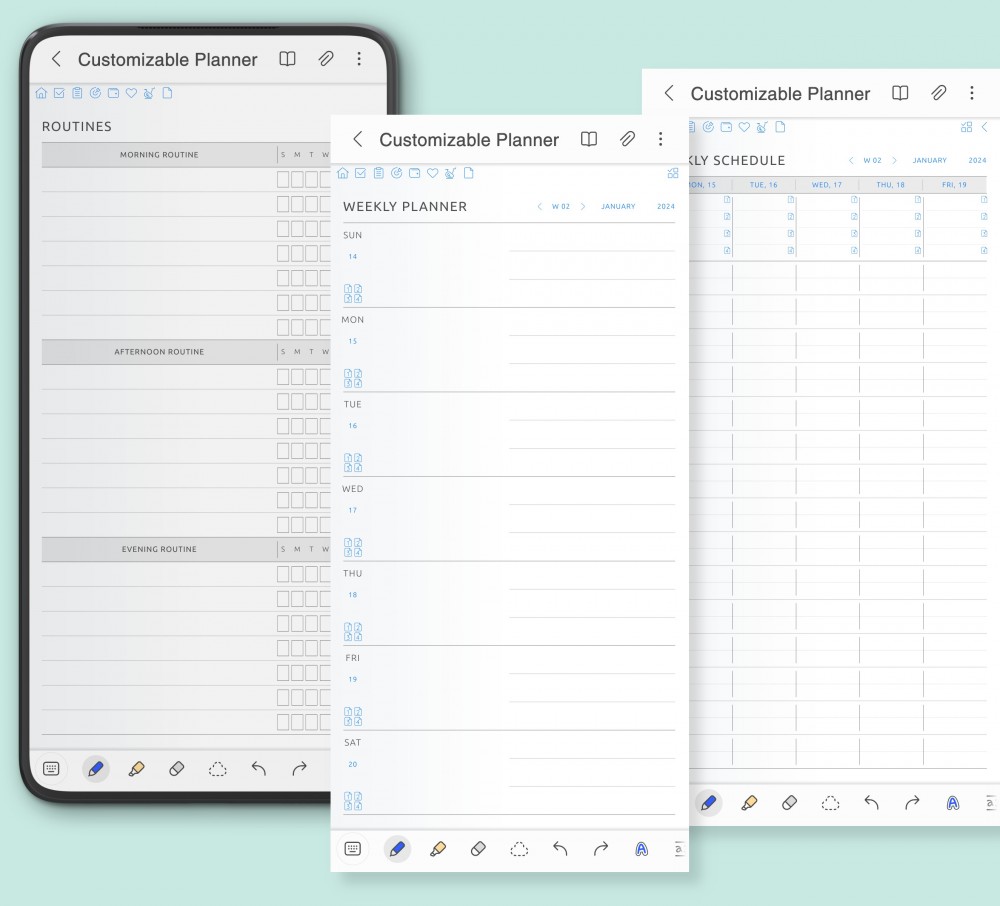Select WED, 17 column header
The height and width of the screenshot is (906, 1000).
click(827, 185)
